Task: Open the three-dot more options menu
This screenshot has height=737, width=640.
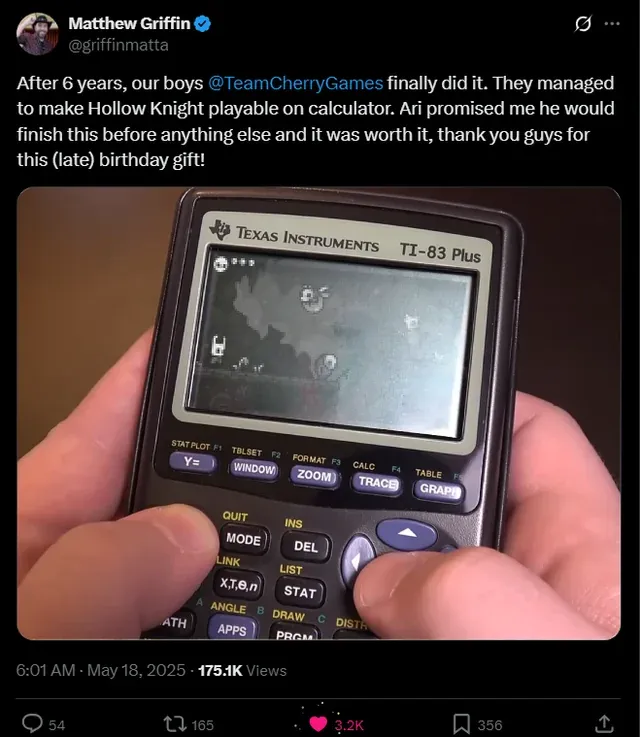Action: pyautogui.click(x=612, y=24)
